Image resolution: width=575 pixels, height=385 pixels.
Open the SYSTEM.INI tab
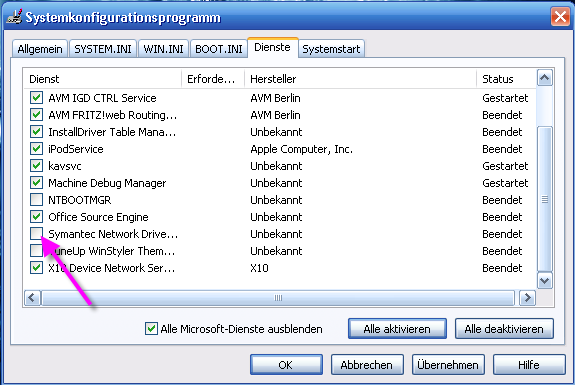click(x=103, y=49)
